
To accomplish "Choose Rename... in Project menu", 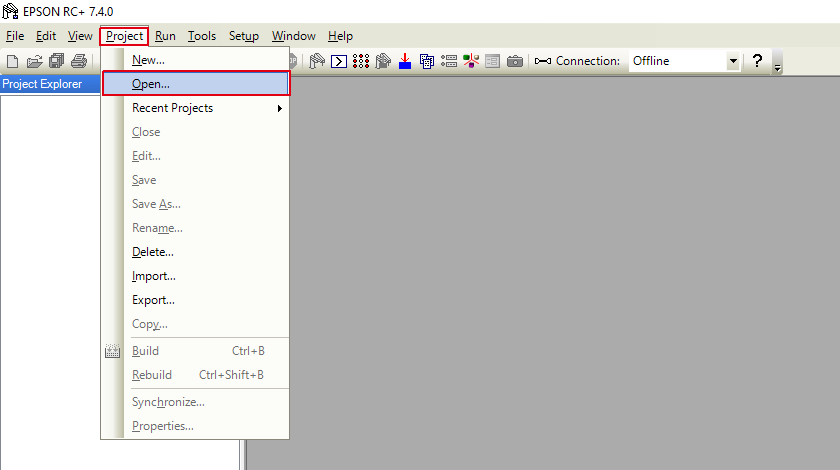I will click(x=196, y=228).
